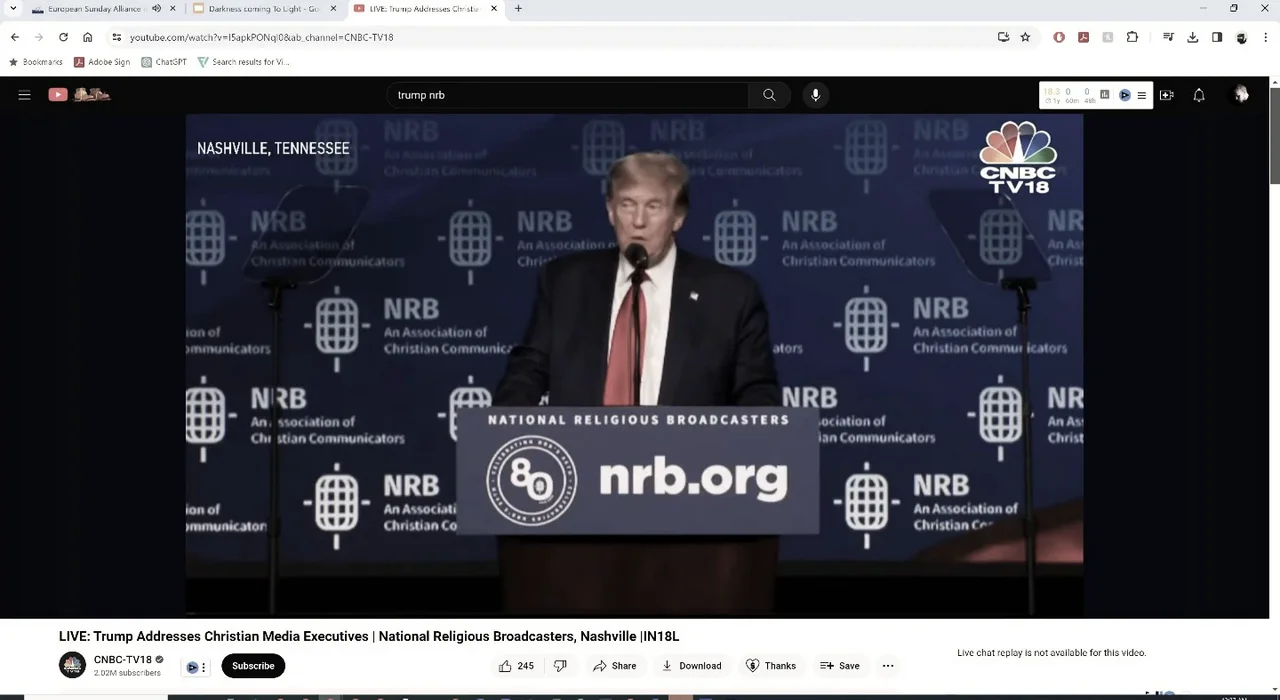Visit the CNBC-TV18 channel name link
The width and height of the screenshot is (1280, 700).
pyautogui.click(x=123, y=660)
